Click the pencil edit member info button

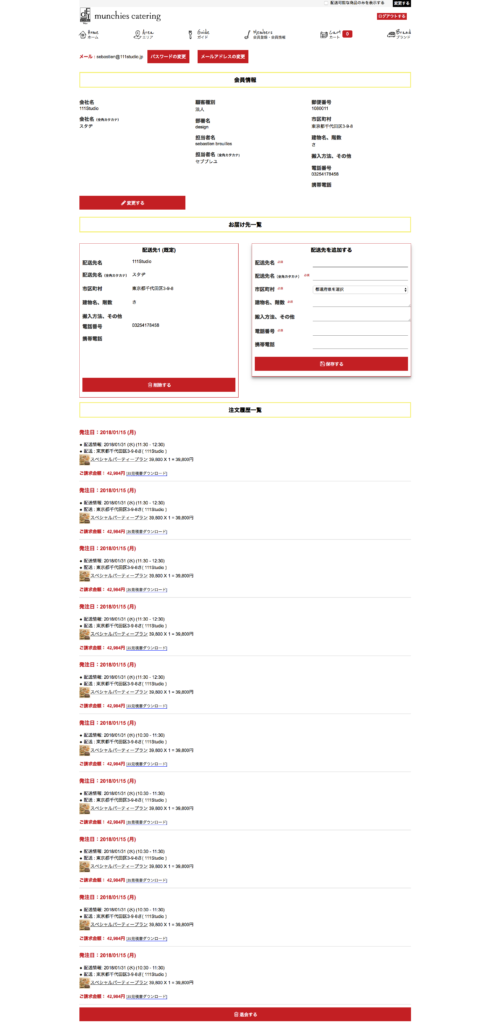[133, 202]
